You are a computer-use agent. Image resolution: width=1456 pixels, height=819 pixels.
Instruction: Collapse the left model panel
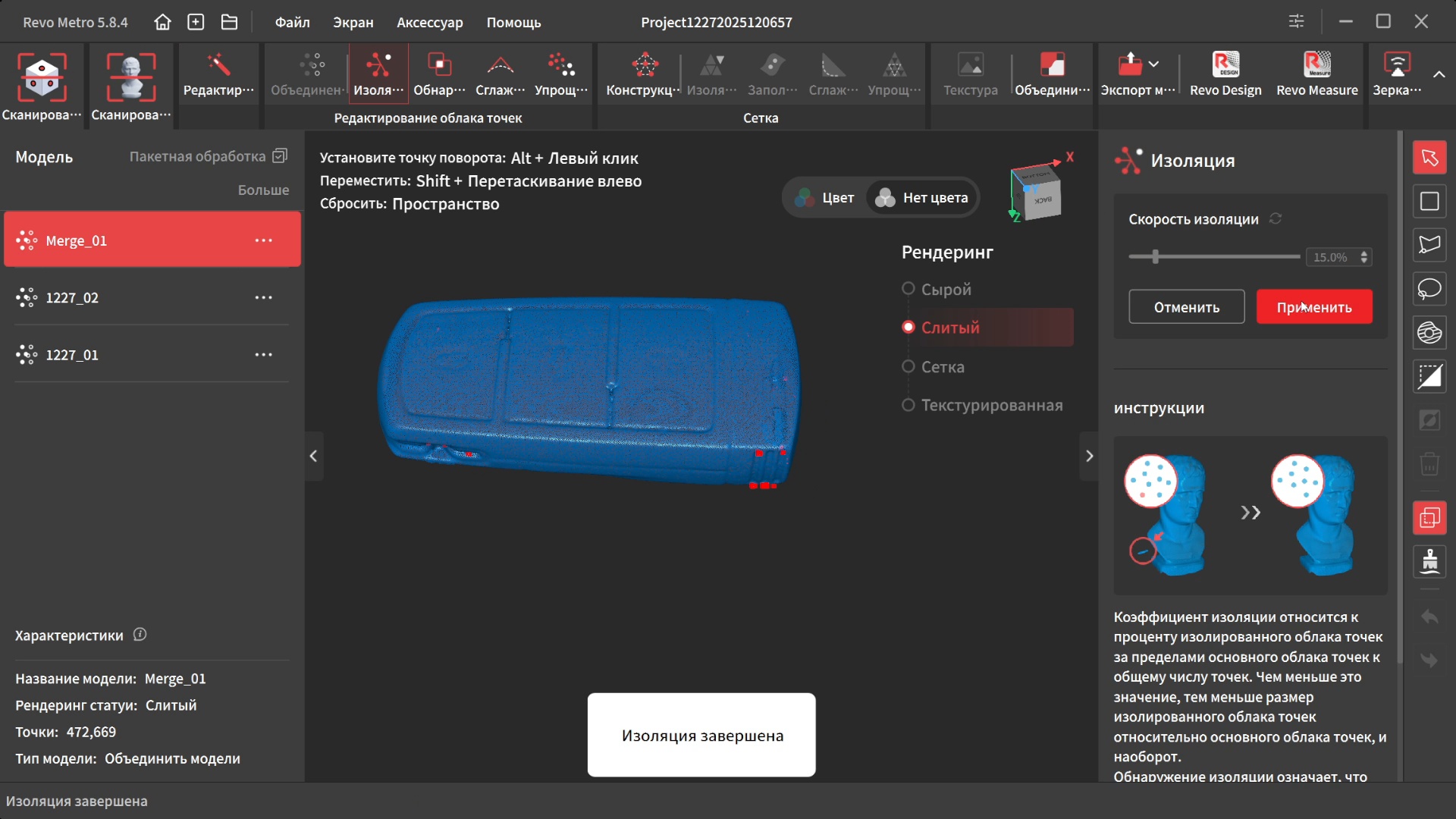(x=313, y=456)
